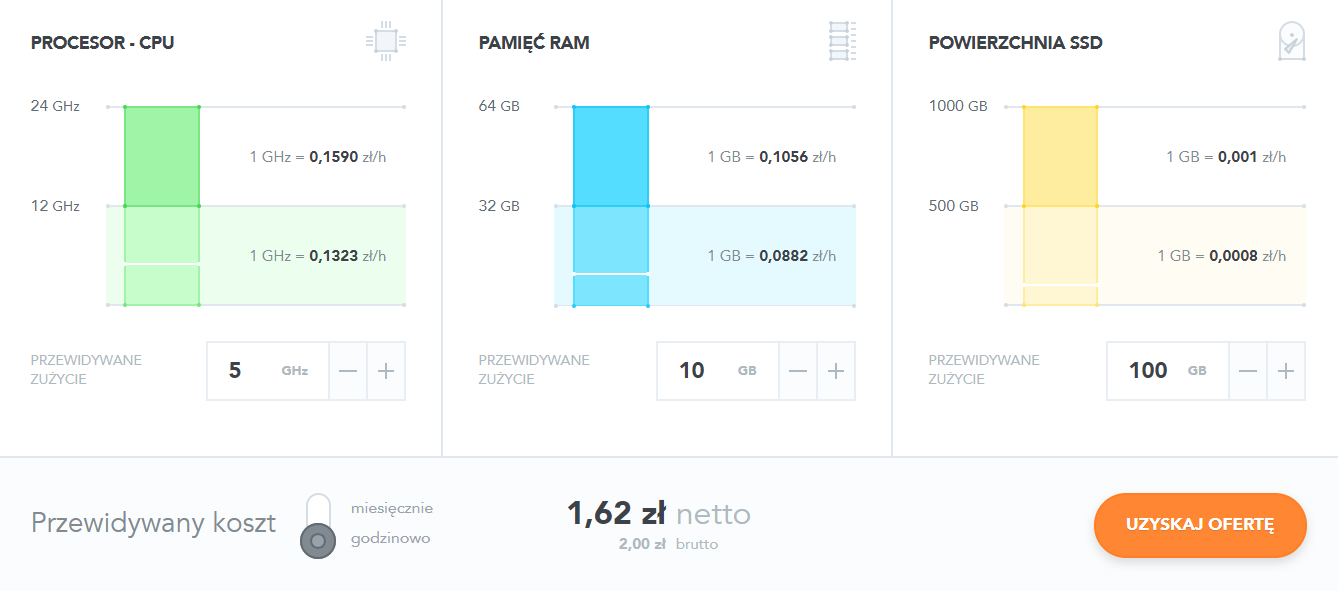This screenshot has width=1338, height=591.
Task: Click the processor chip icon
Action: tap(386, 42)
